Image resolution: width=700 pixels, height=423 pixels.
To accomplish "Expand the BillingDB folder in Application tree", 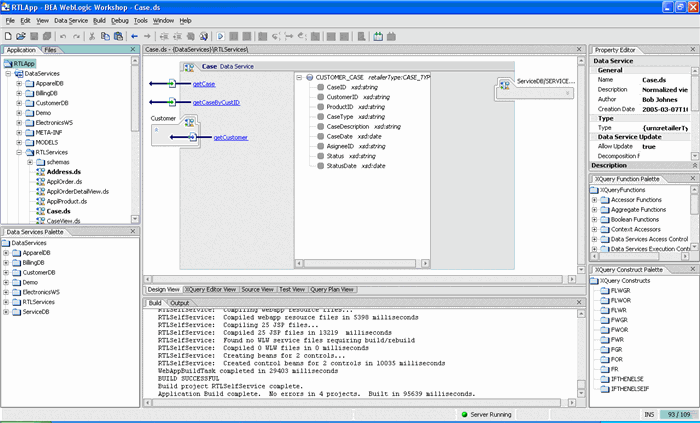I will 19,93.
